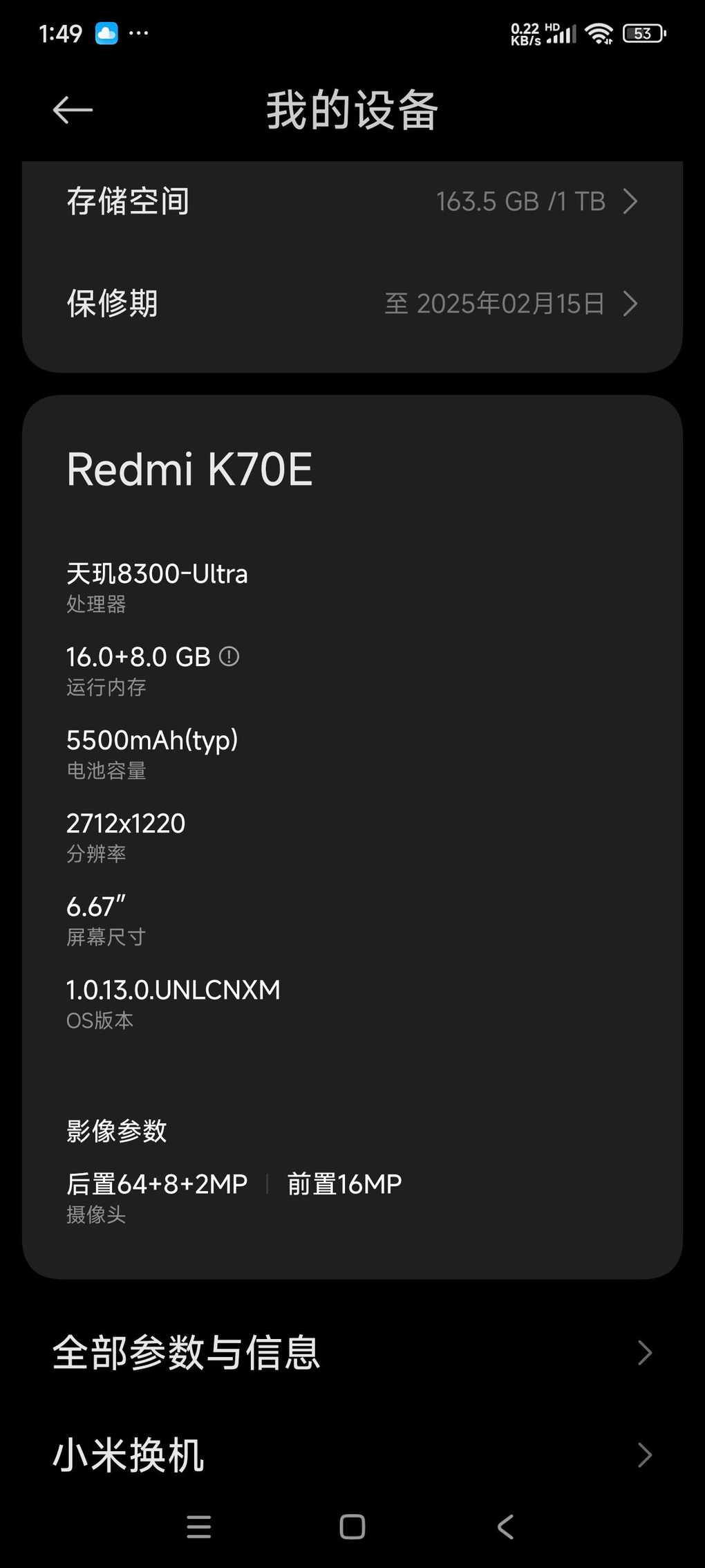Open 全部参数与信息 all specs

(x=352, y=1352)
